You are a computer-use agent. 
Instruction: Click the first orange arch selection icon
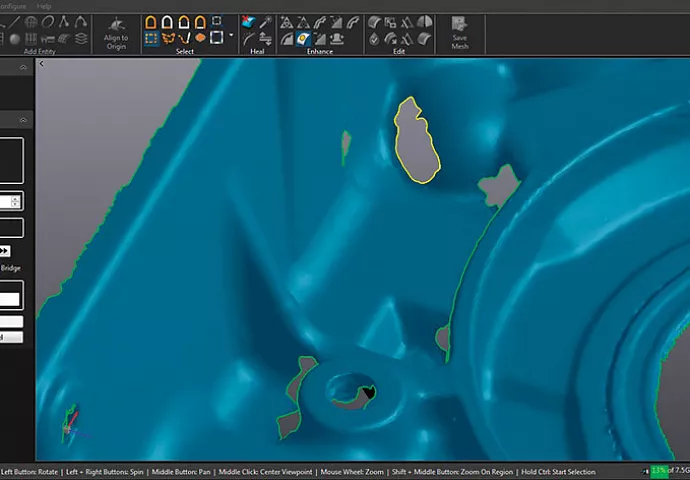point(151,22)
